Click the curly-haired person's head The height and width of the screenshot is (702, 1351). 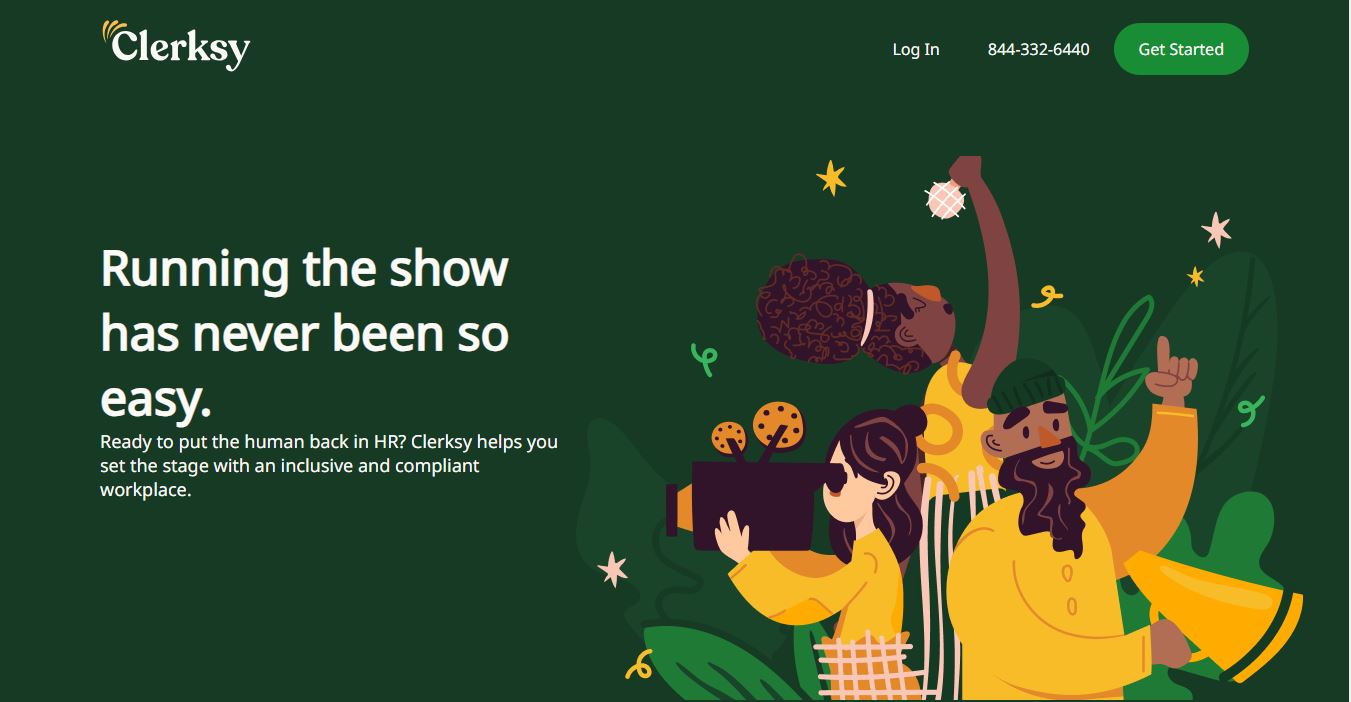pos(855,315)
